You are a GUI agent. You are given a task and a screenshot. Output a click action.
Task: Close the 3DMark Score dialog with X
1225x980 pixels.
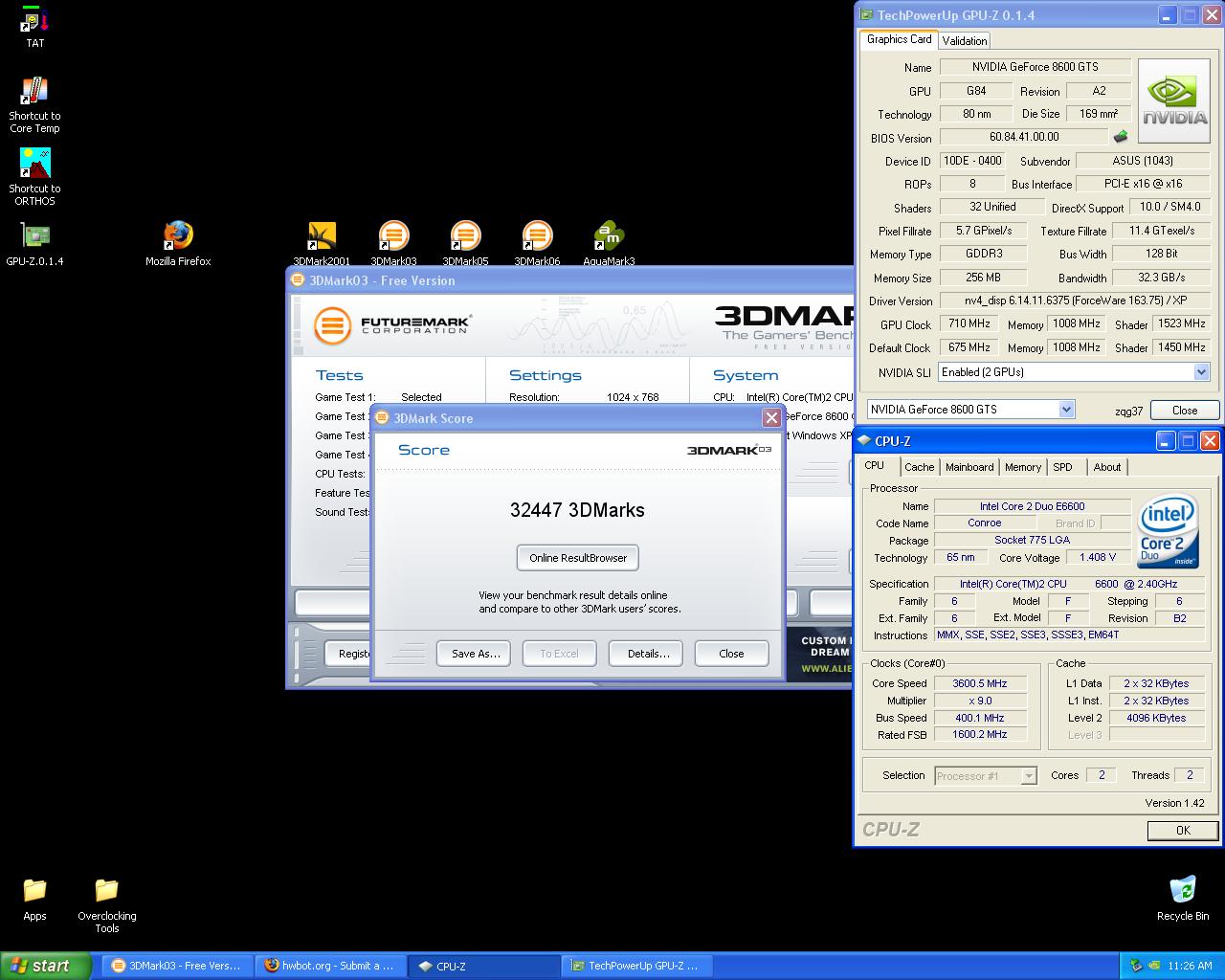(771, 418)
